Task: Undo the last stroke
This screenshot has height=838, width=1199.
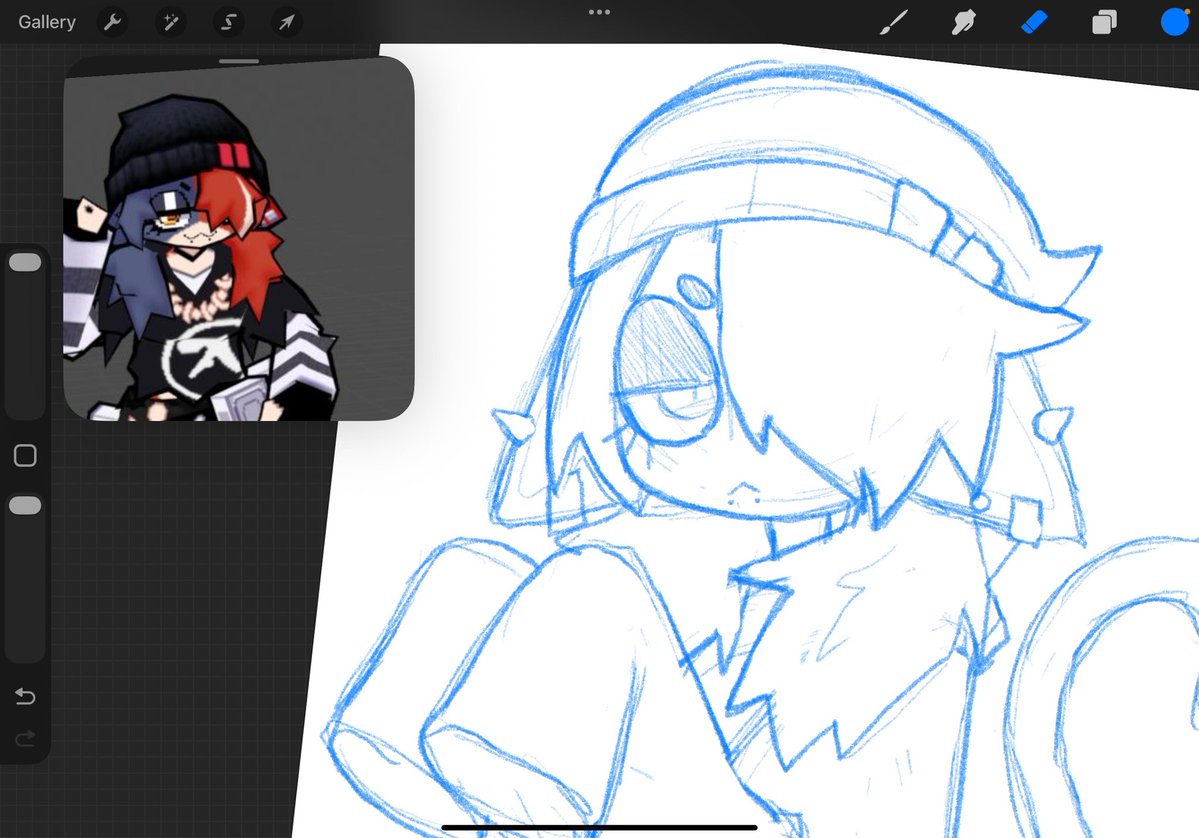Action: pyautogui.click(x=25, y=696)
